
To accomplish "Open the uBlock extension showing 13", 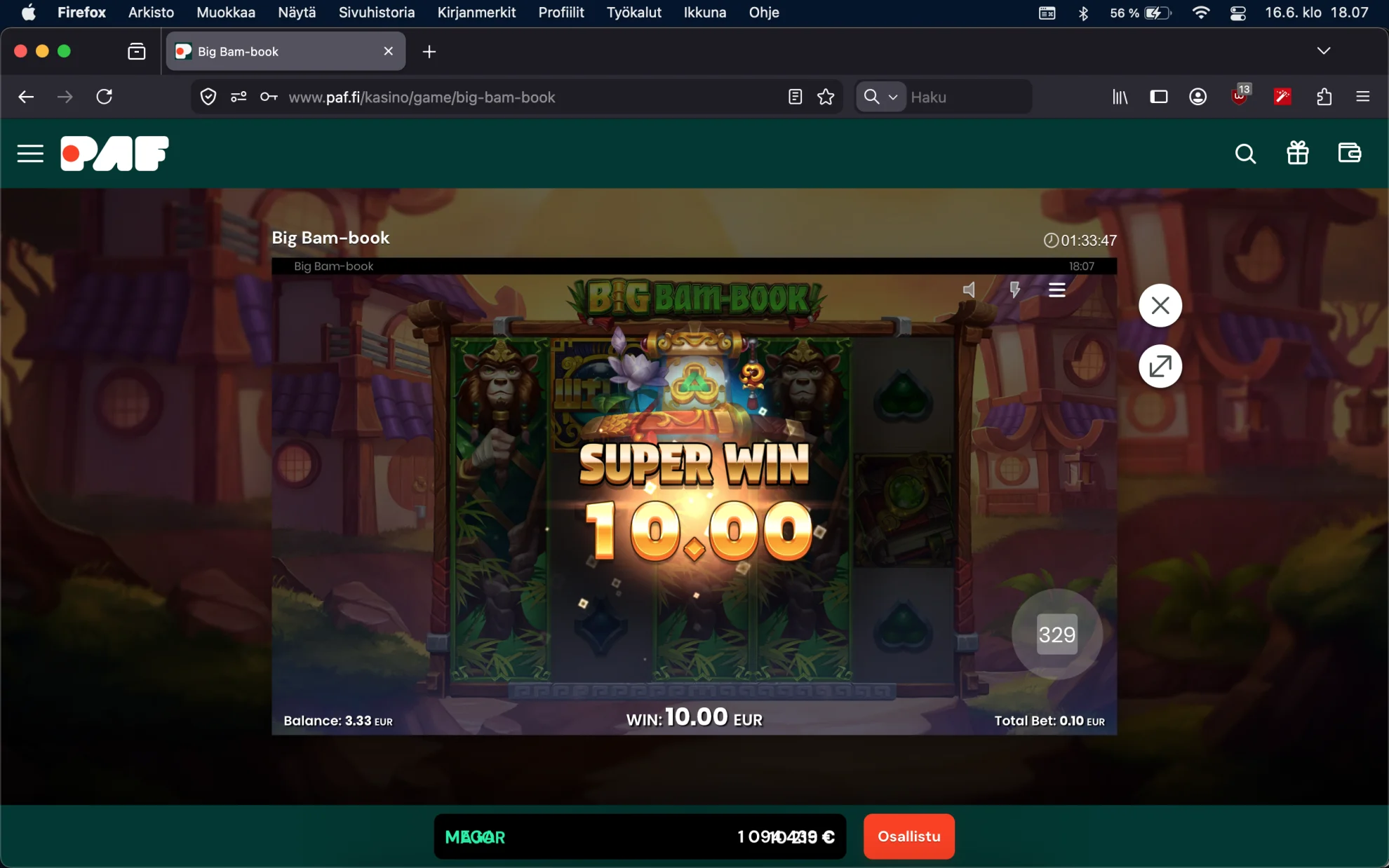I will click(x=1240, y=95).
